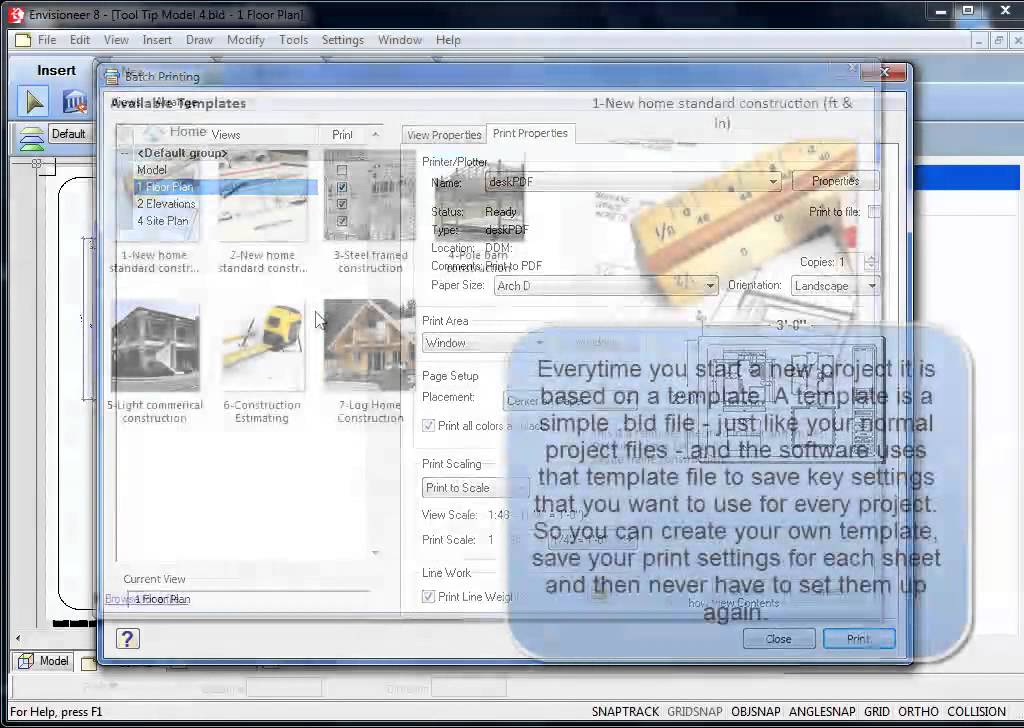Viewport: 1024px width, 728px height.
Task: Toggle ANGLESNAP in the status bar
Action: (822, 712)
